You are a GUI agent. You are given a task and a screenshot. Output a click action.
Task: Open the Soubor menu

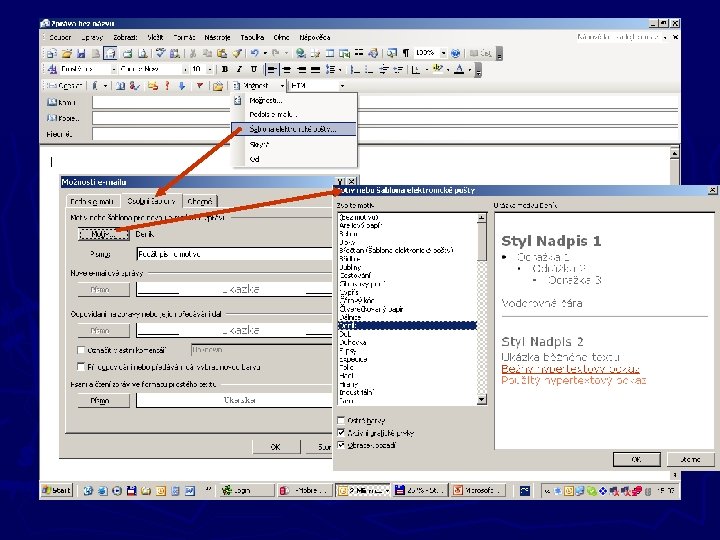[59, 38]
